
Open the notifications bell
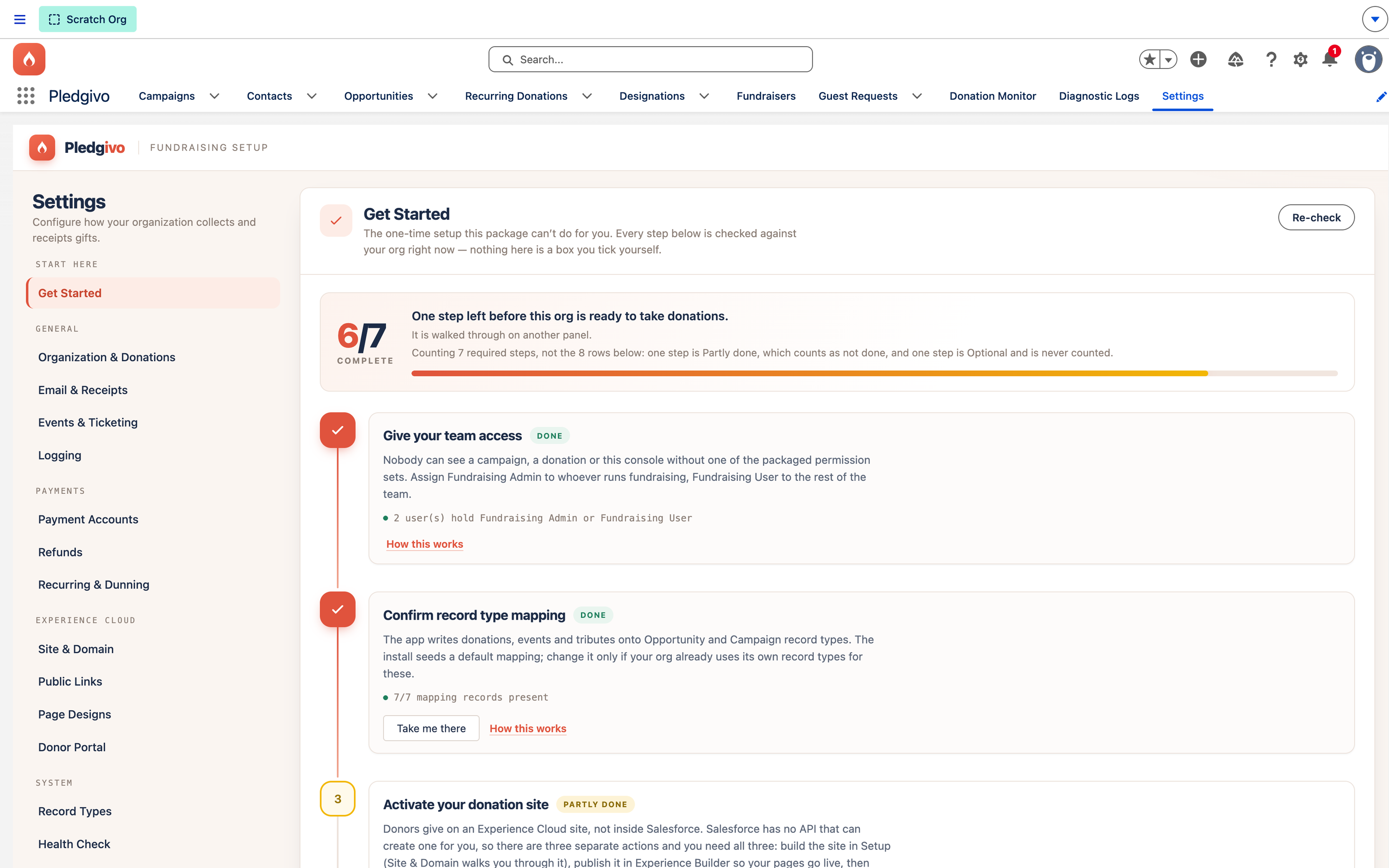pyautogui.click(x=1330, y=58)
